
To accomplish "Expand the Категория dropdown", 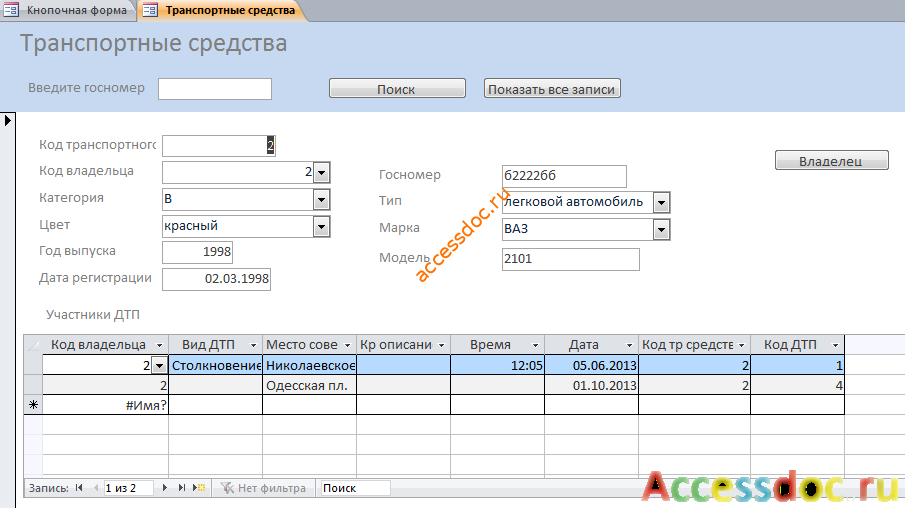I will (321, 199).
